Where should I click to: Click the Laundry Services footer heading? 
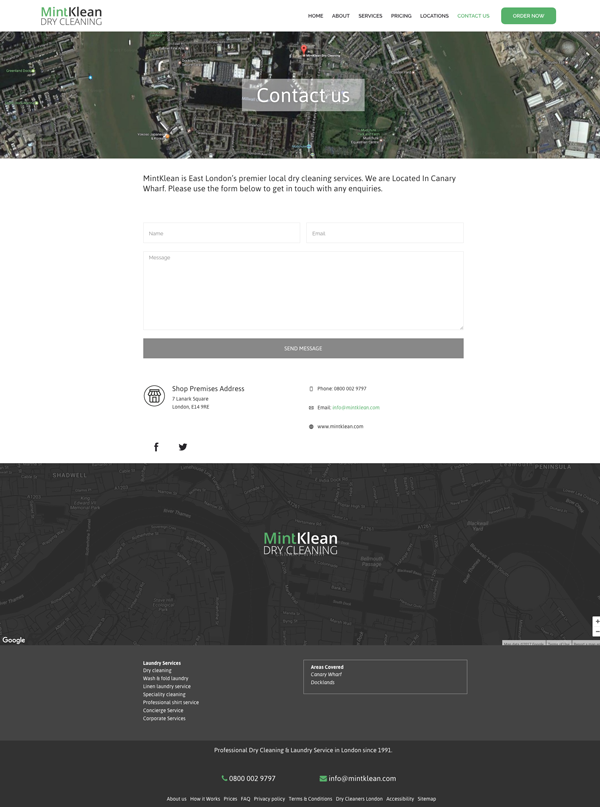[162, 663]
